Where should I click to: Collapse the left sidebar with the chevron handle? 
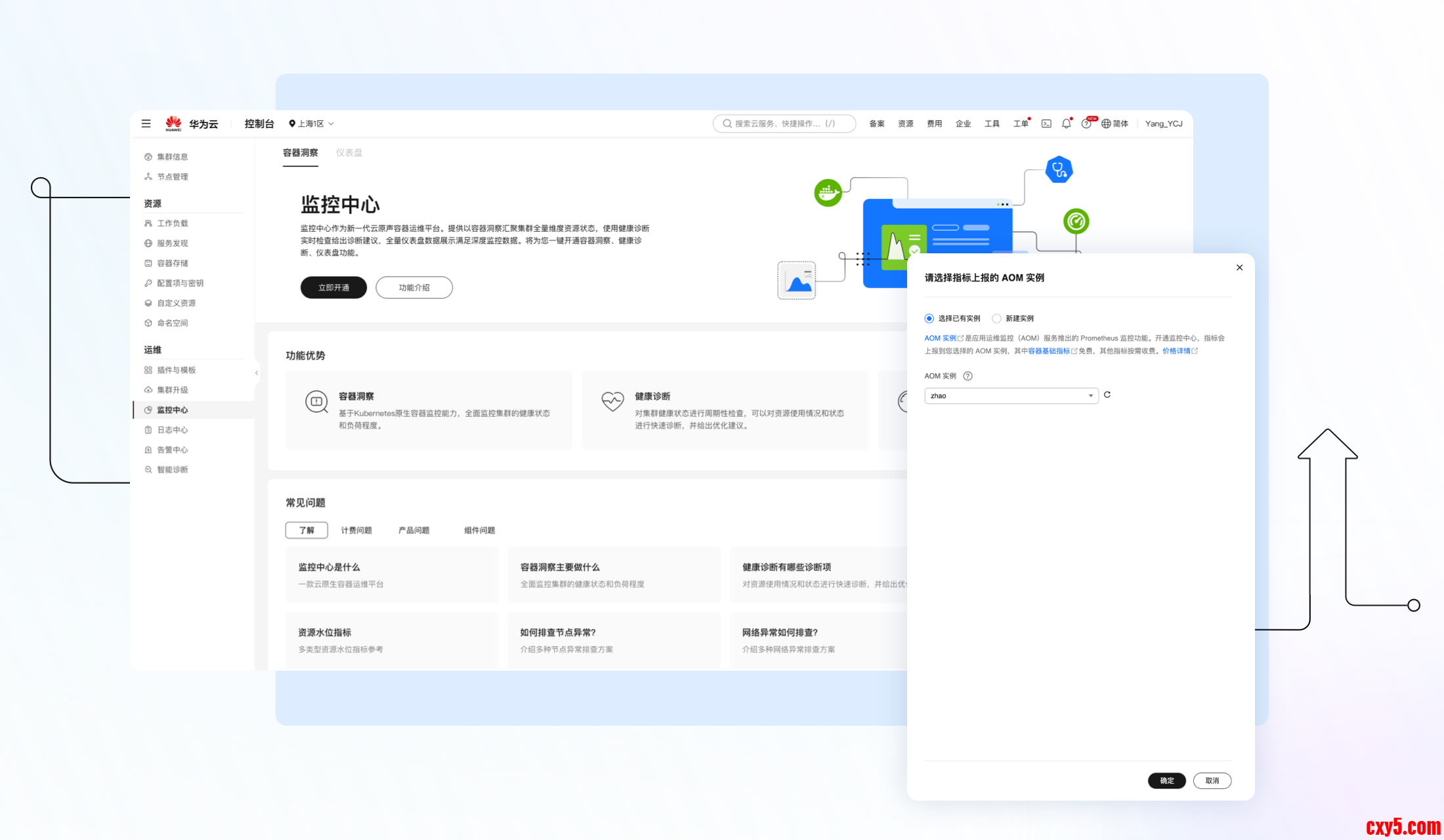[257, 373]
